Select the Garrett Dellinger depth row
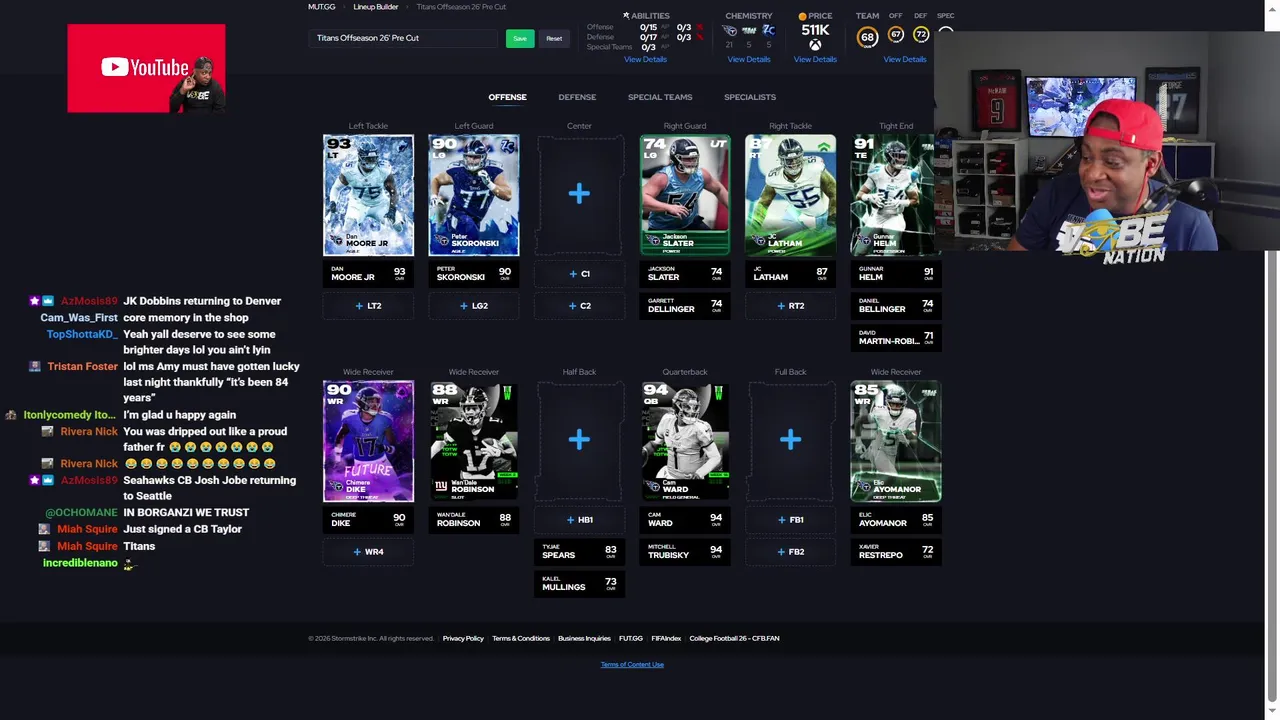 tap(685, 305)
